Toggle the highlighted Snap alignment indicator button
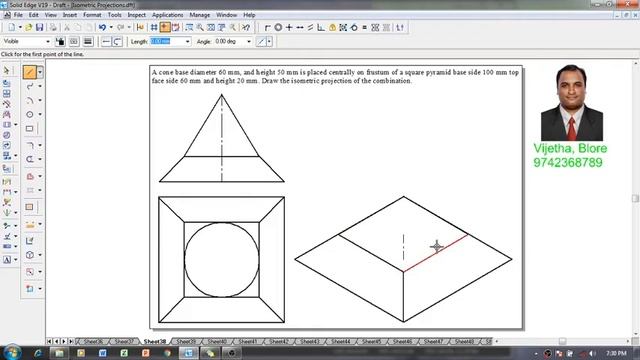 165,27
